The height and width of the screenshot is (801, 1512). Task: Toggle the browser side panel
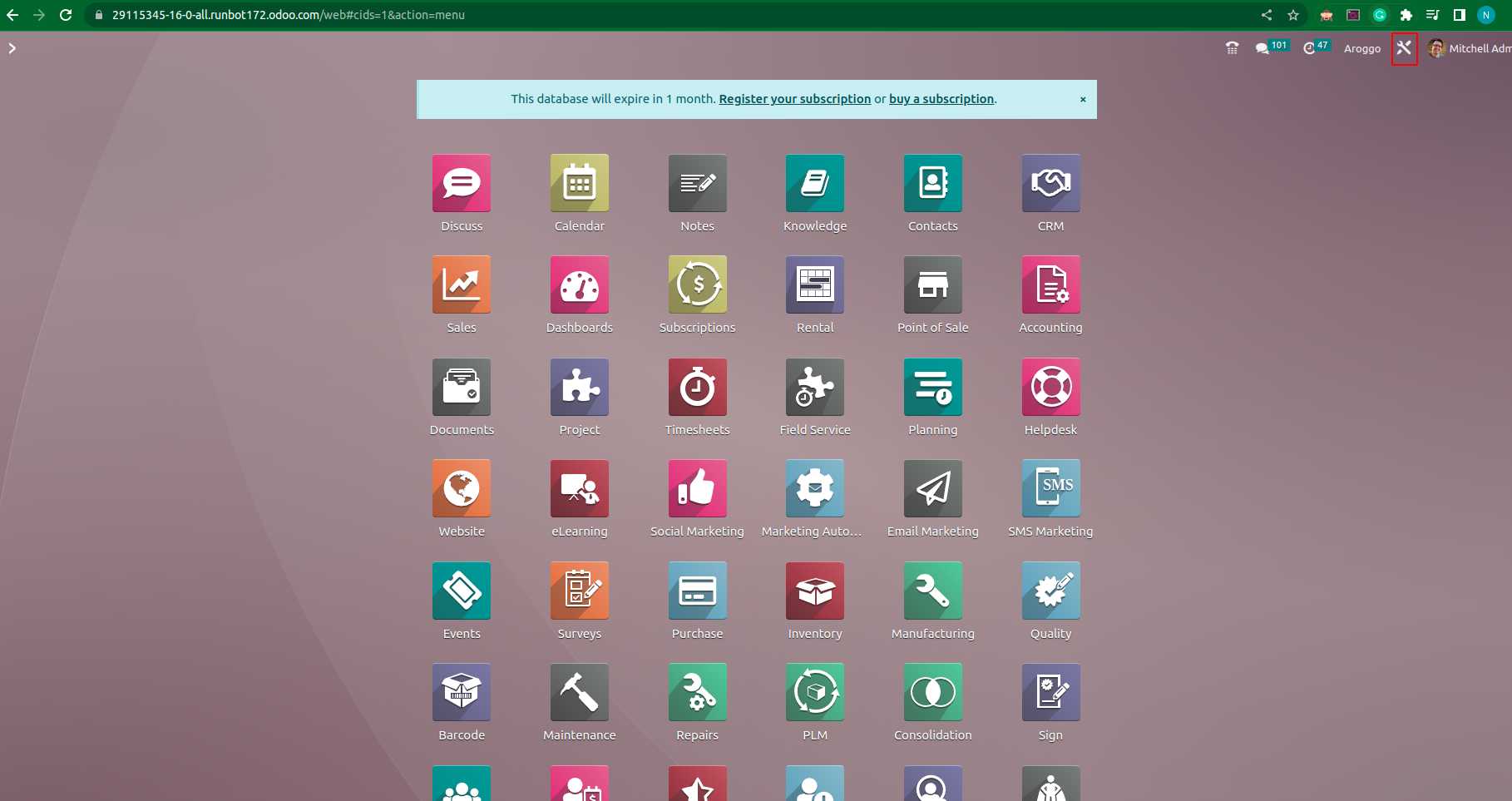coord(1460,15)
